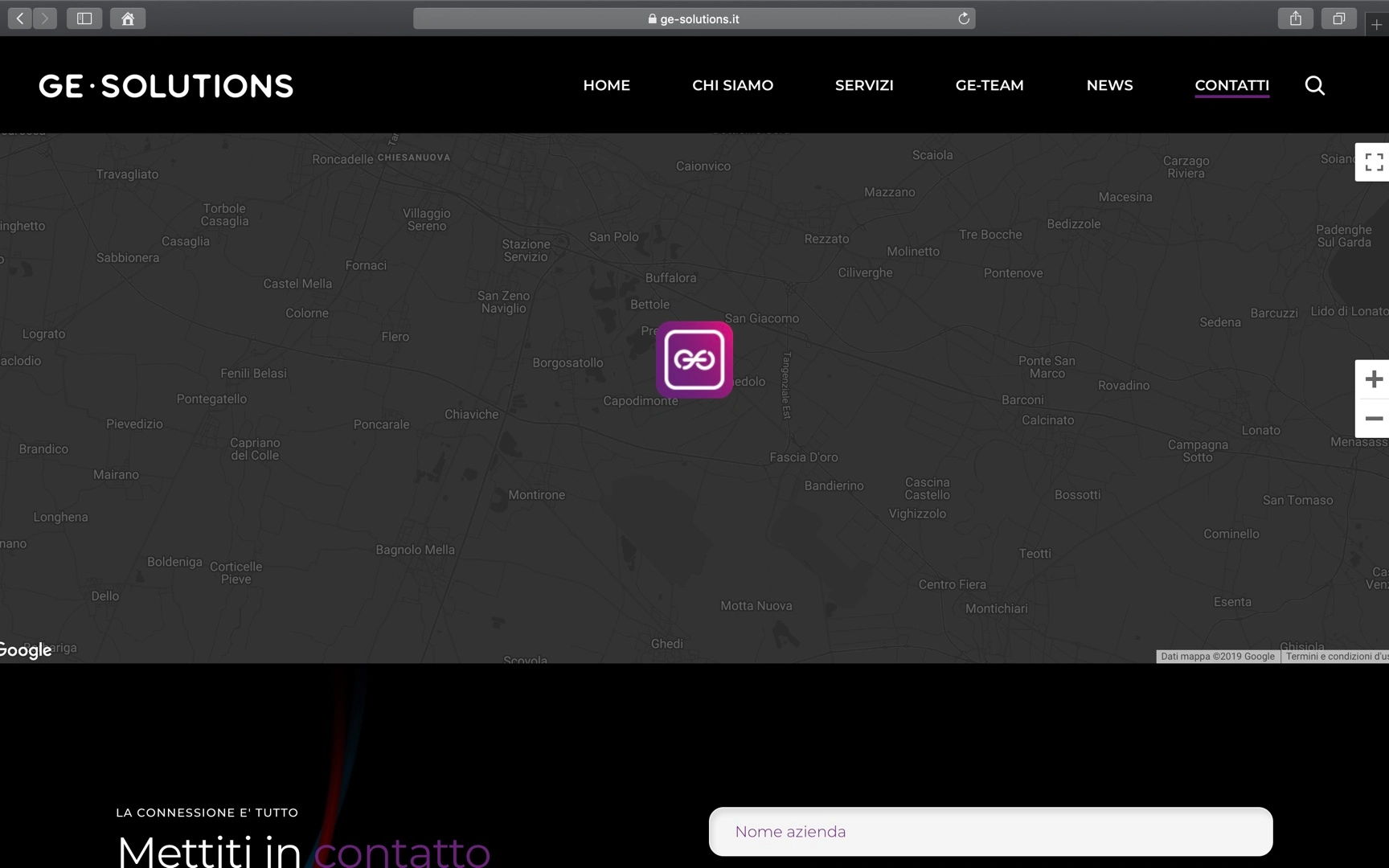The height and width of the screenshot is (868, 1389).
Task: Click the Ghedi label on map
Action: (x=667, y=644)
